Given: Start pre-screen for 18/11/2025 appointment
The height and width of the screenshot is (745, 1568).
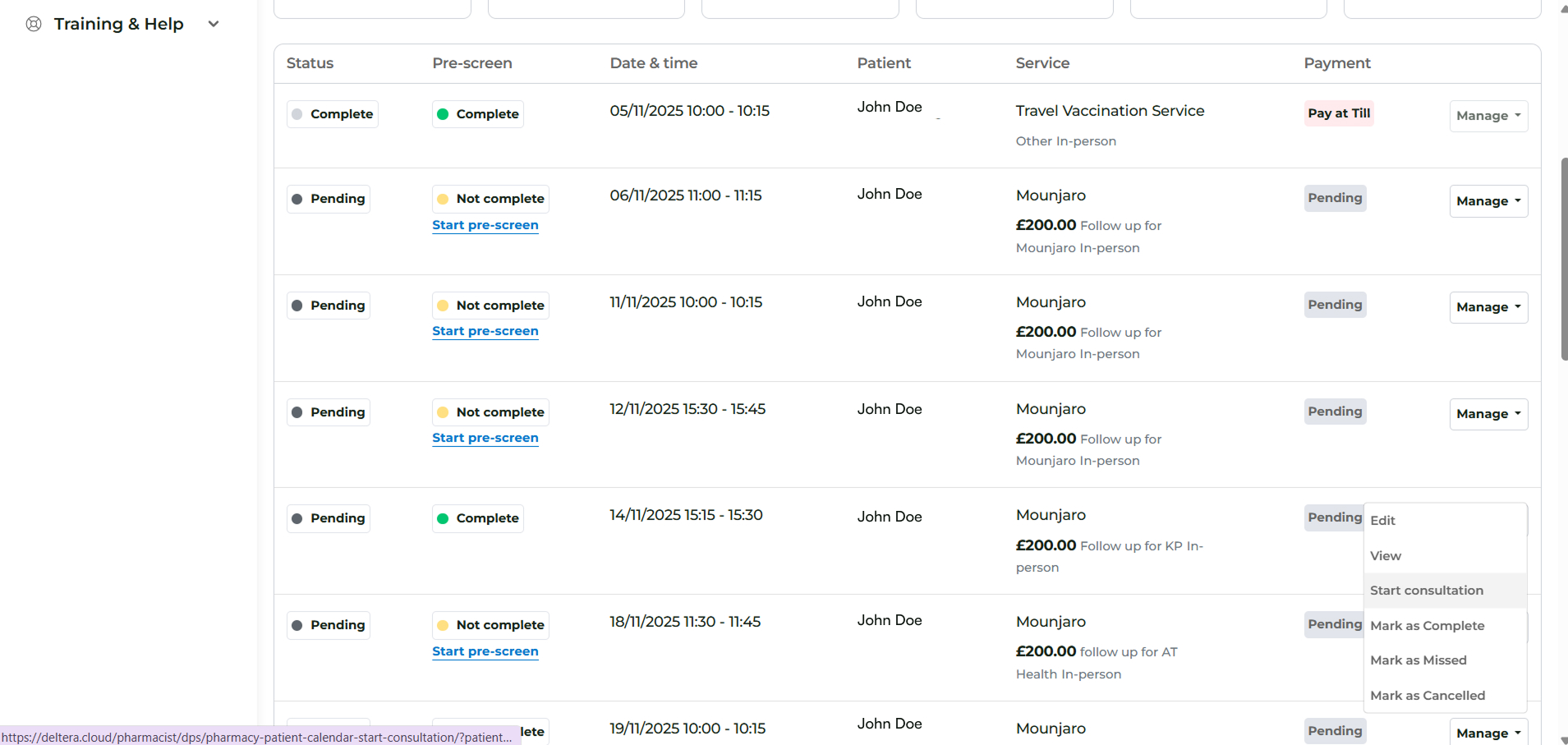Looking at the screenshot, I should point(485,651).
